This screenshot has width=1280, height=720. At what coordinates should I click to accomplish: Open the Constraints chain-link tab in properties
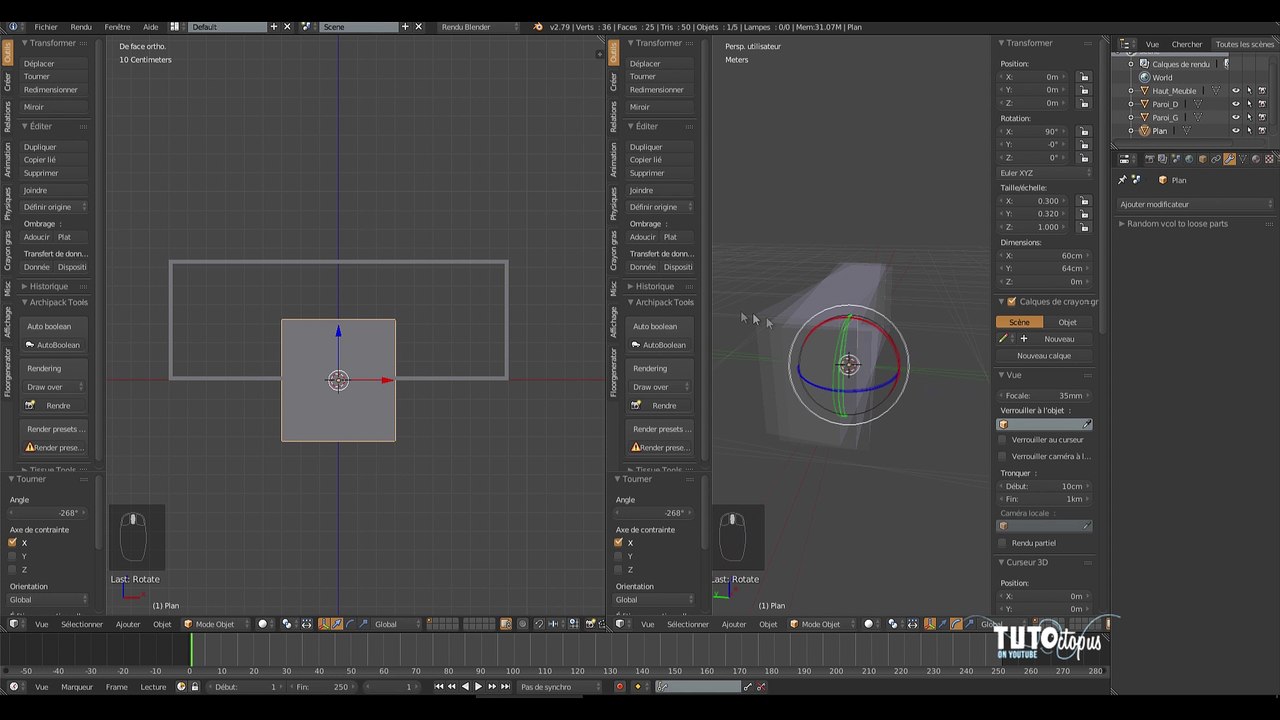[1216, 159]
